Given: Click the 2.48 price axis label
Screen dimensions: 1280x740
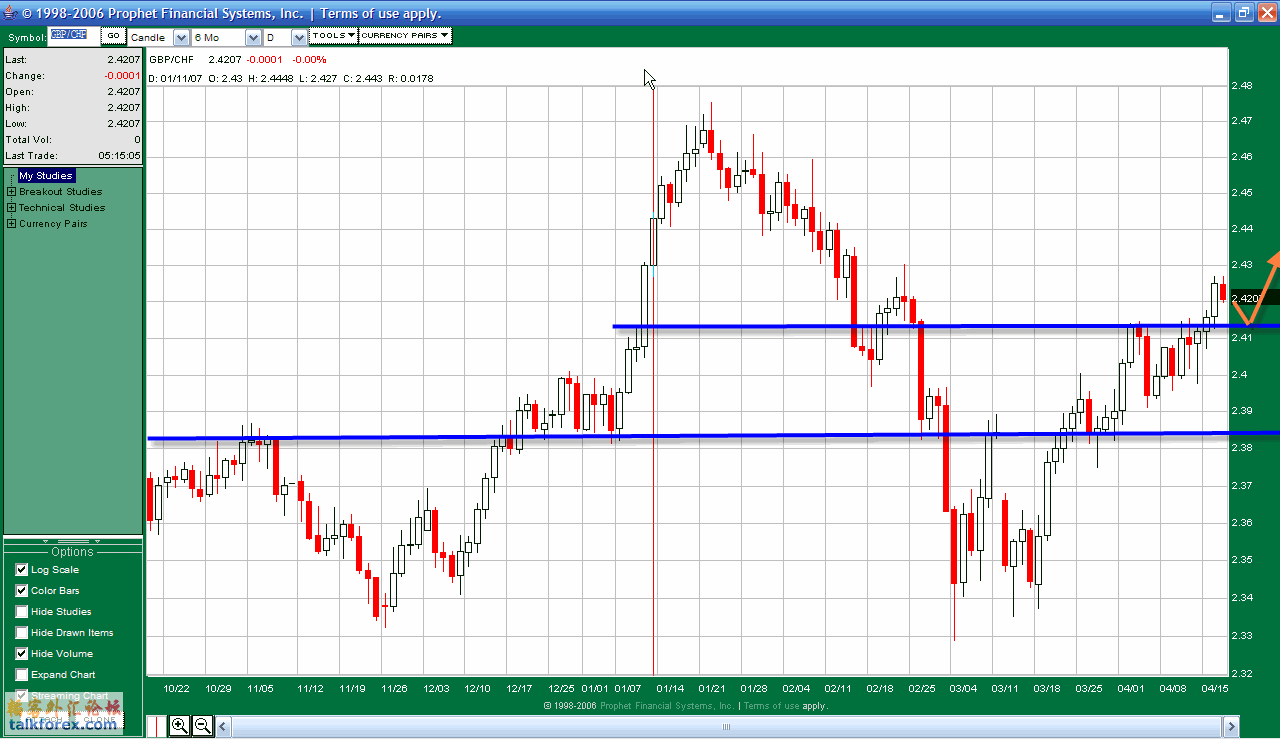Looking at the screenshot, I should click(1242, 86).
